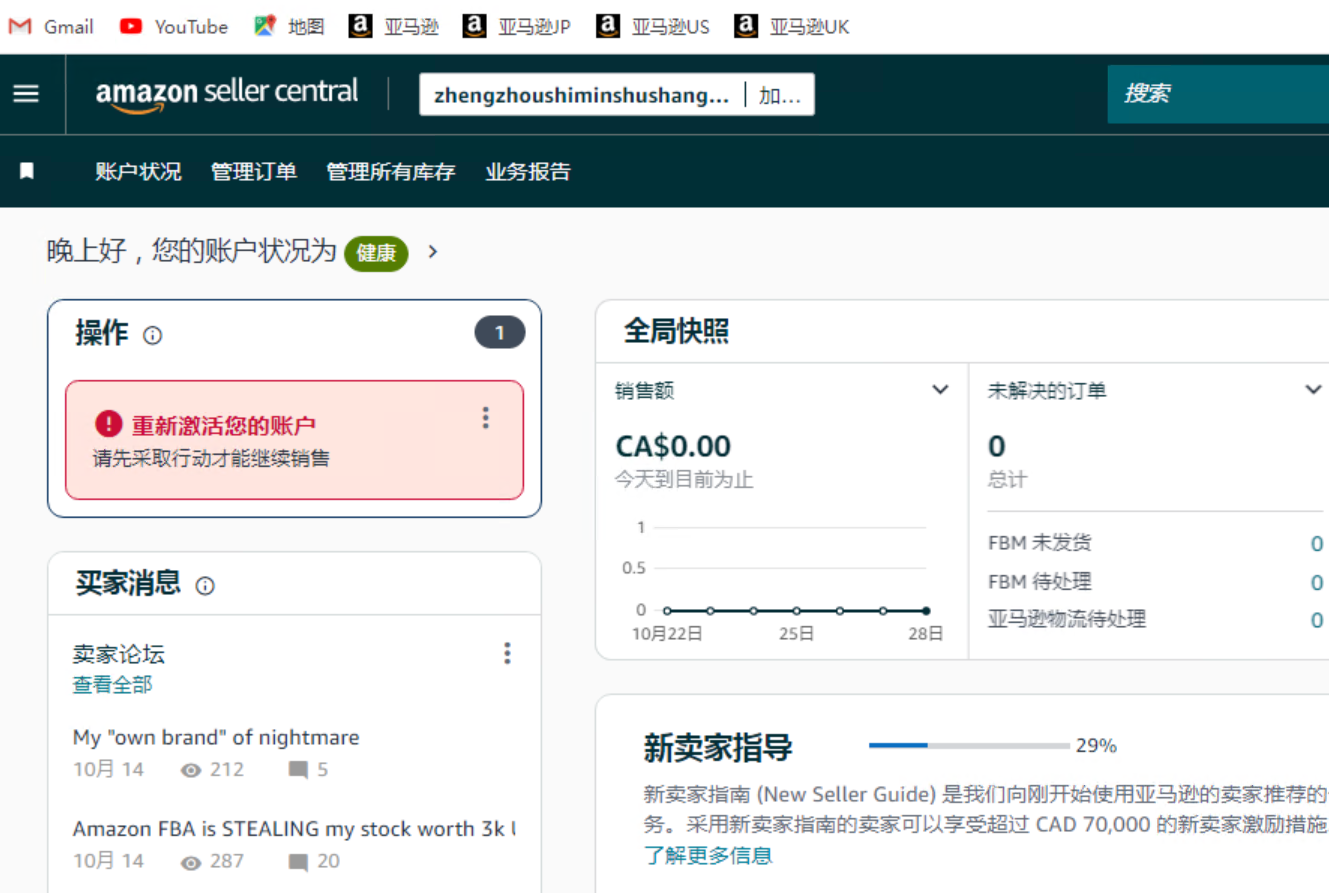The image size is (1329, 893).
Task: Click the info icon next to 操作
Action: pyautogui.click(x=152, y=336)
